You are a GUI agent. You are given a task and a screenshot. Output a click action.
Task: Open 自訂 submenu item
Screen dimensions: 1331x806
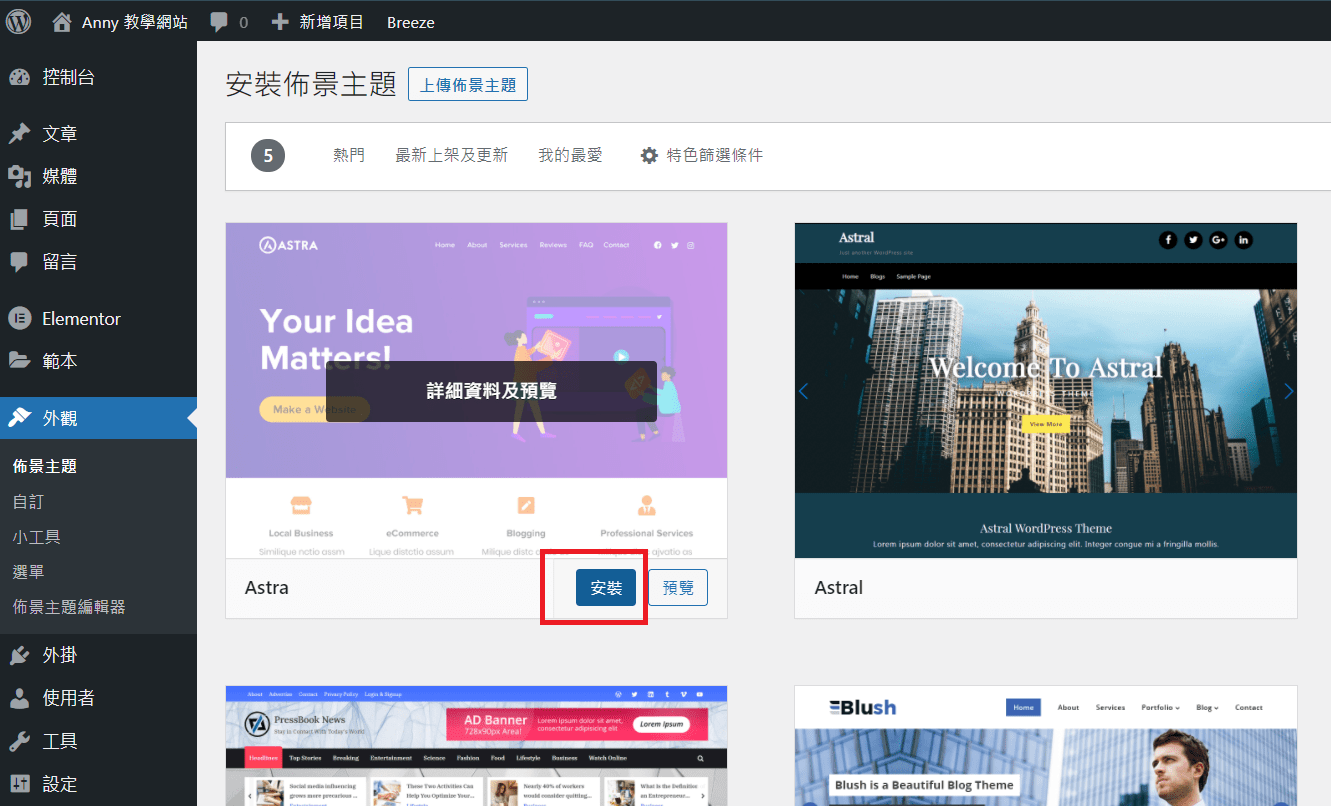pyautogui.click(x=28, y=501)
